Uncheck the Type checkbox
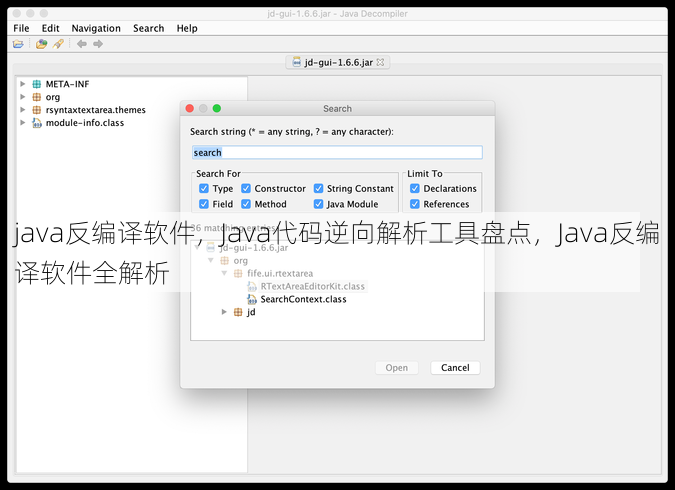 [204, 189]
